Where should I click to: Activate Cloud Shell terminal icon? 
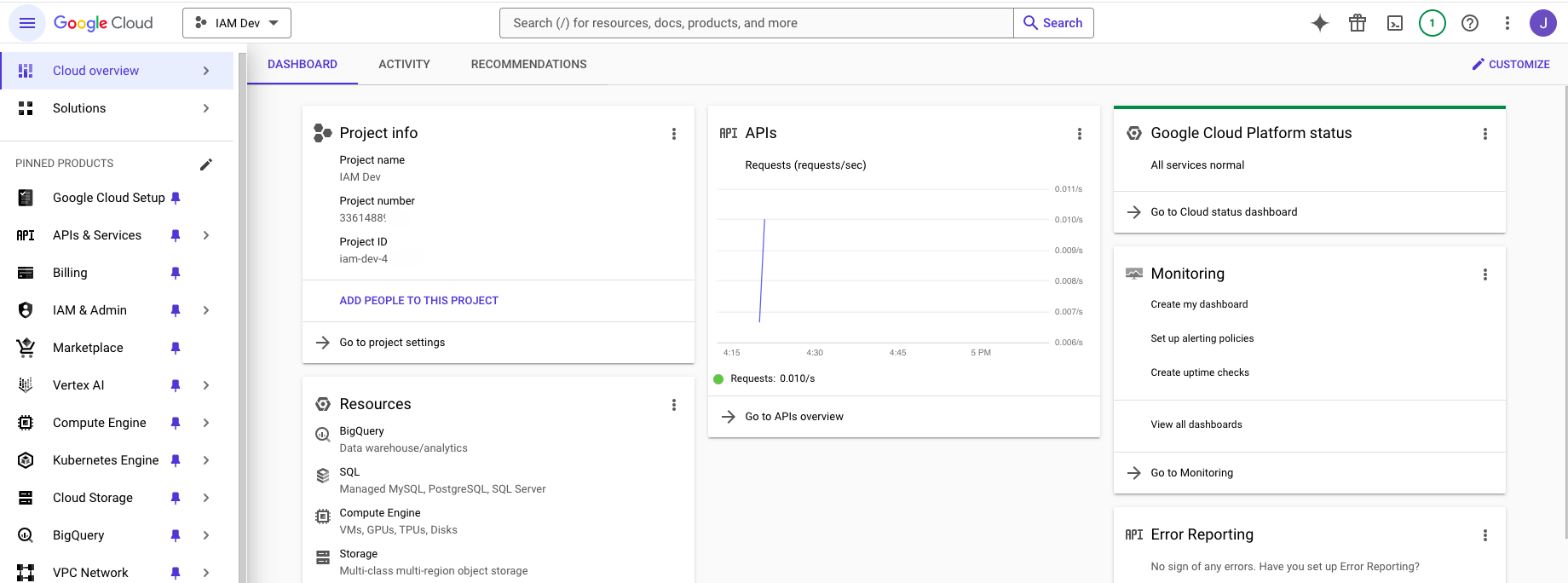tap(1395, 23)
